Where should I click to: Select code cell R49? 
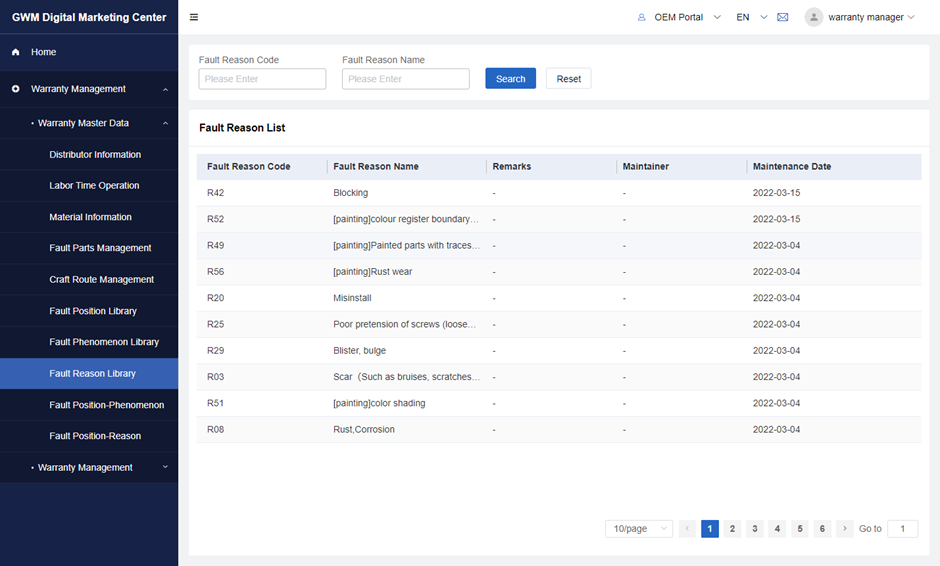click(x=215, y=246)
